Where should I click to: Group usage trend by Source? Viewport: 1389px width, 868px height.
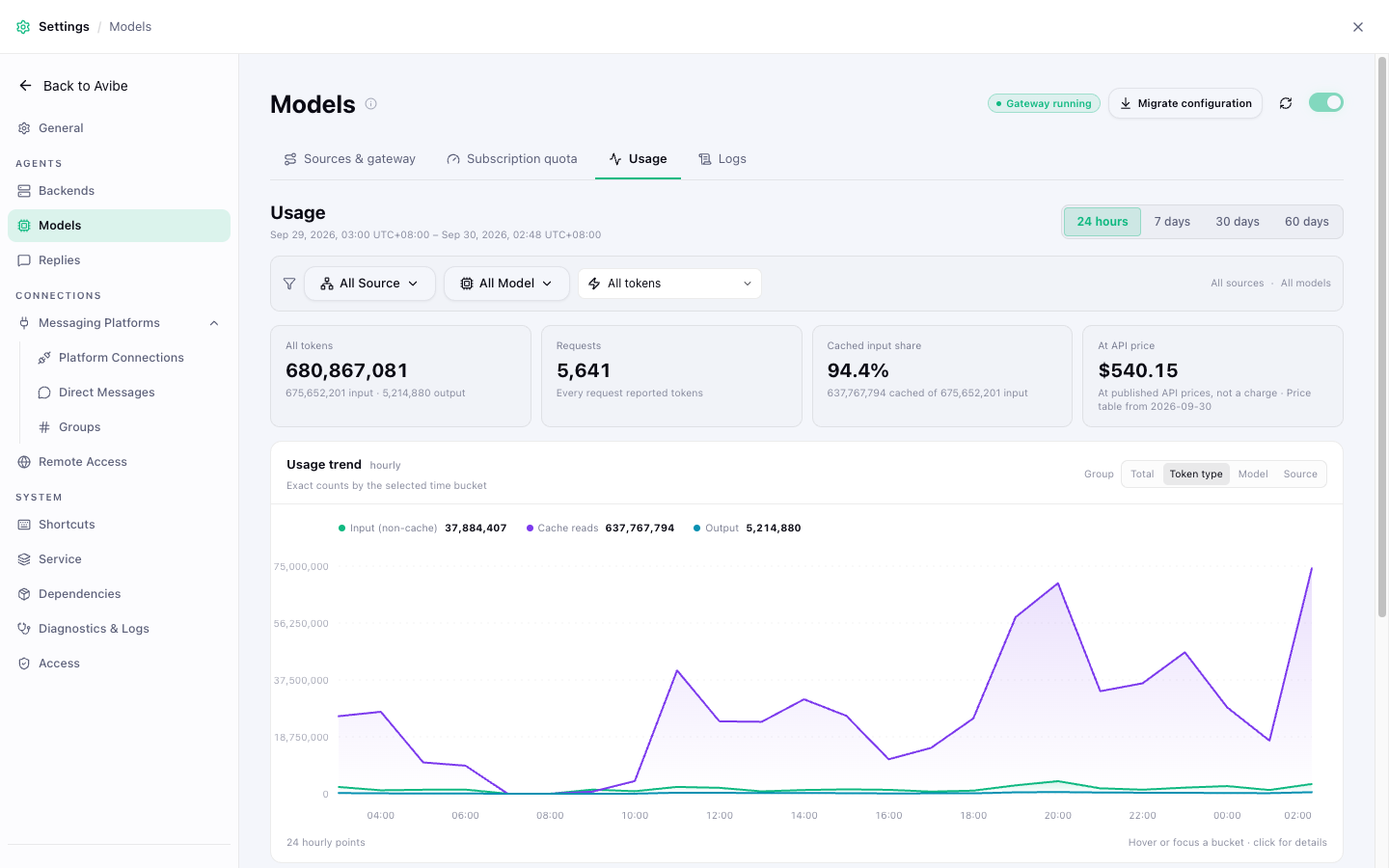[1300, 475]
